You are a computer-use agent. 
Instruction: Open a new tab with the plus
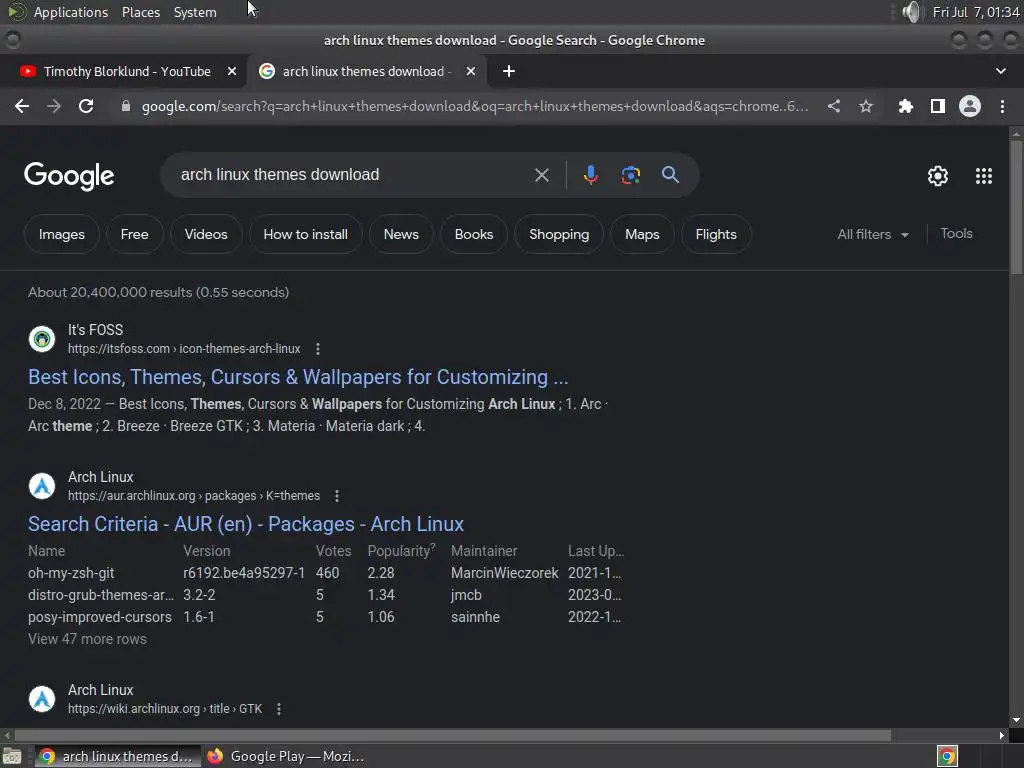coord(509,71)
